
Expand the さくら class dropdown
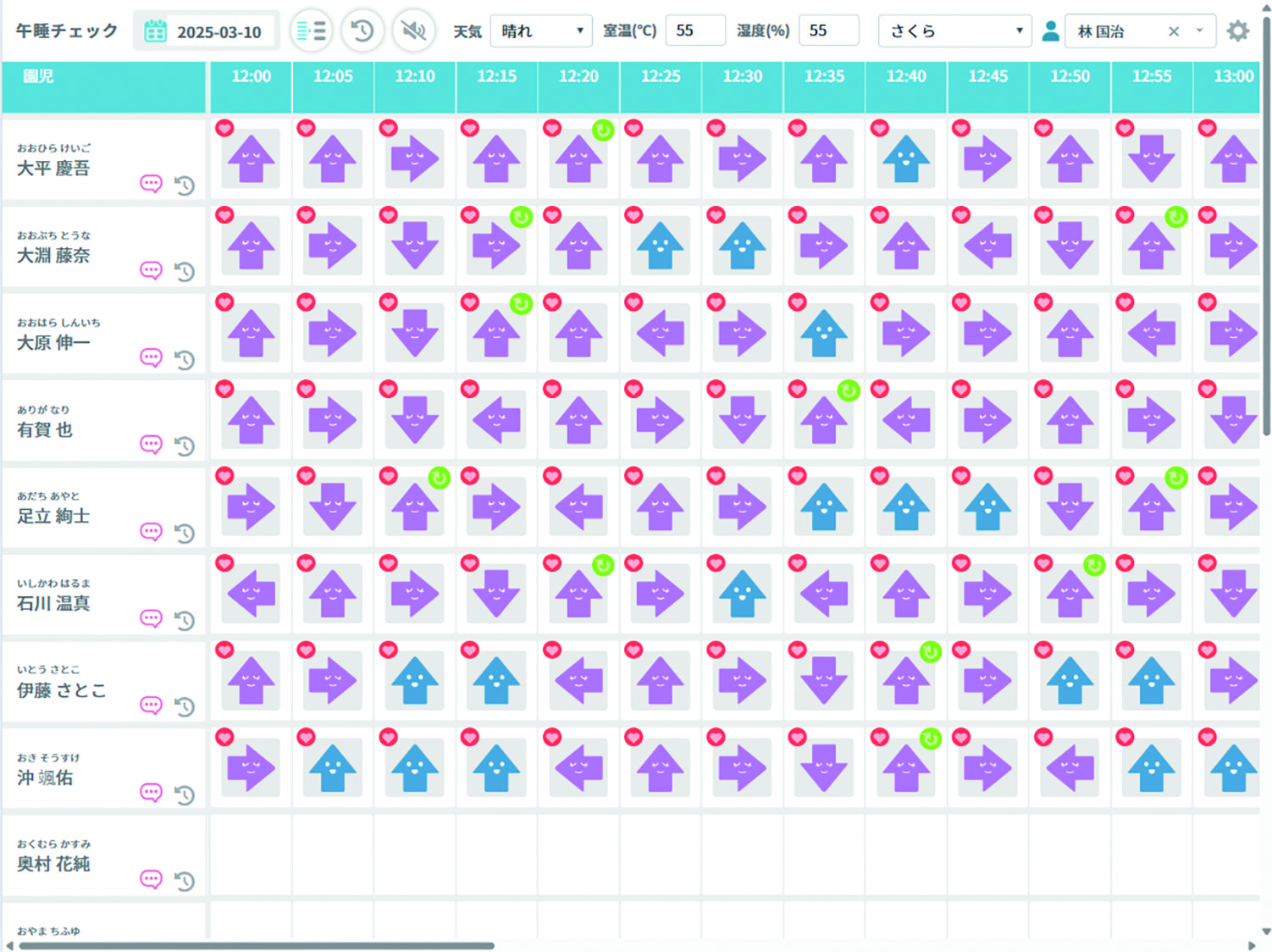(x=954, y=31)
